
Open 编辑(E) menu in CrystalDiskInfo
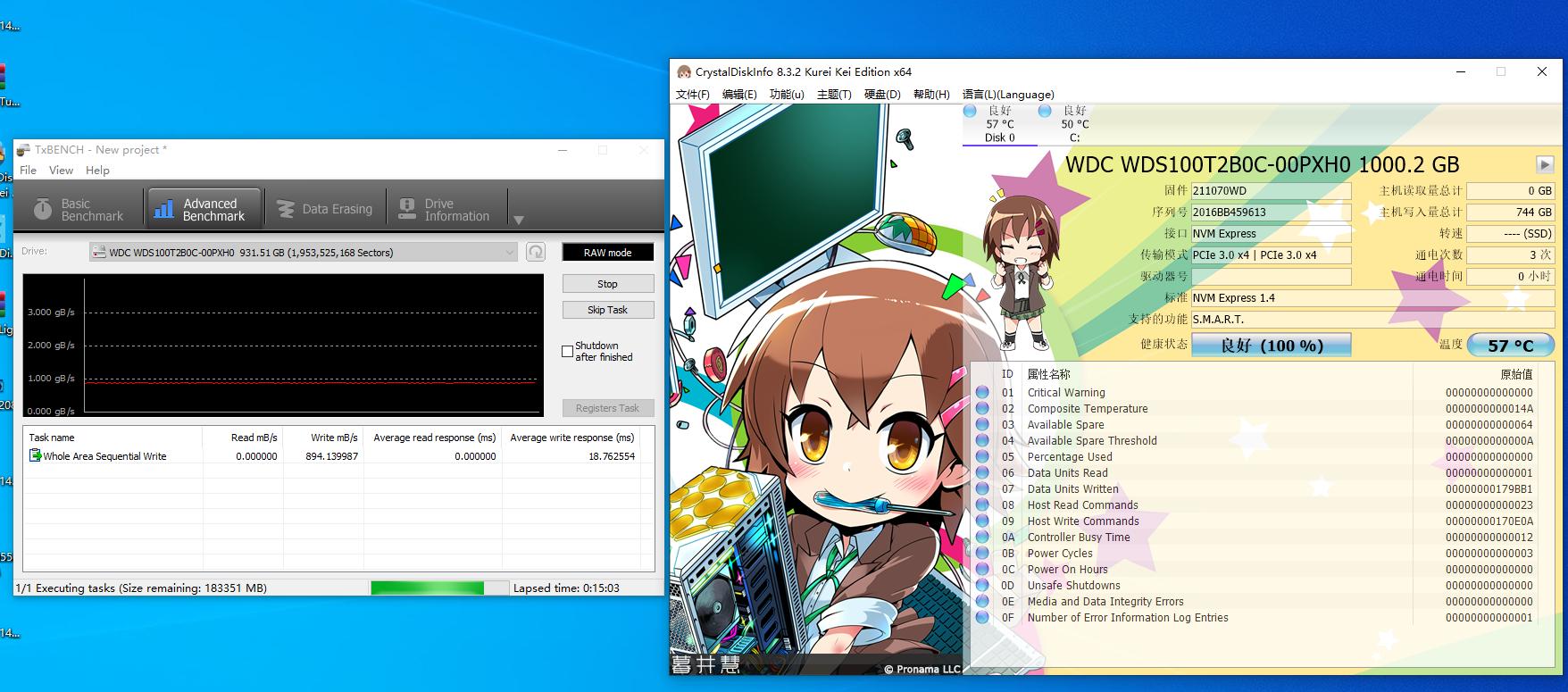click(739, 95)
